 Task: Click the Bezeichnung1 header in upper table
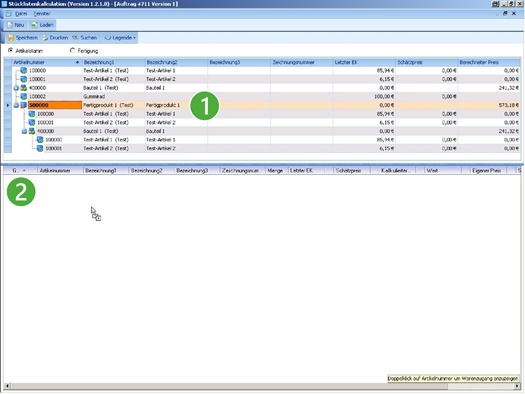(x=113, y=62)
